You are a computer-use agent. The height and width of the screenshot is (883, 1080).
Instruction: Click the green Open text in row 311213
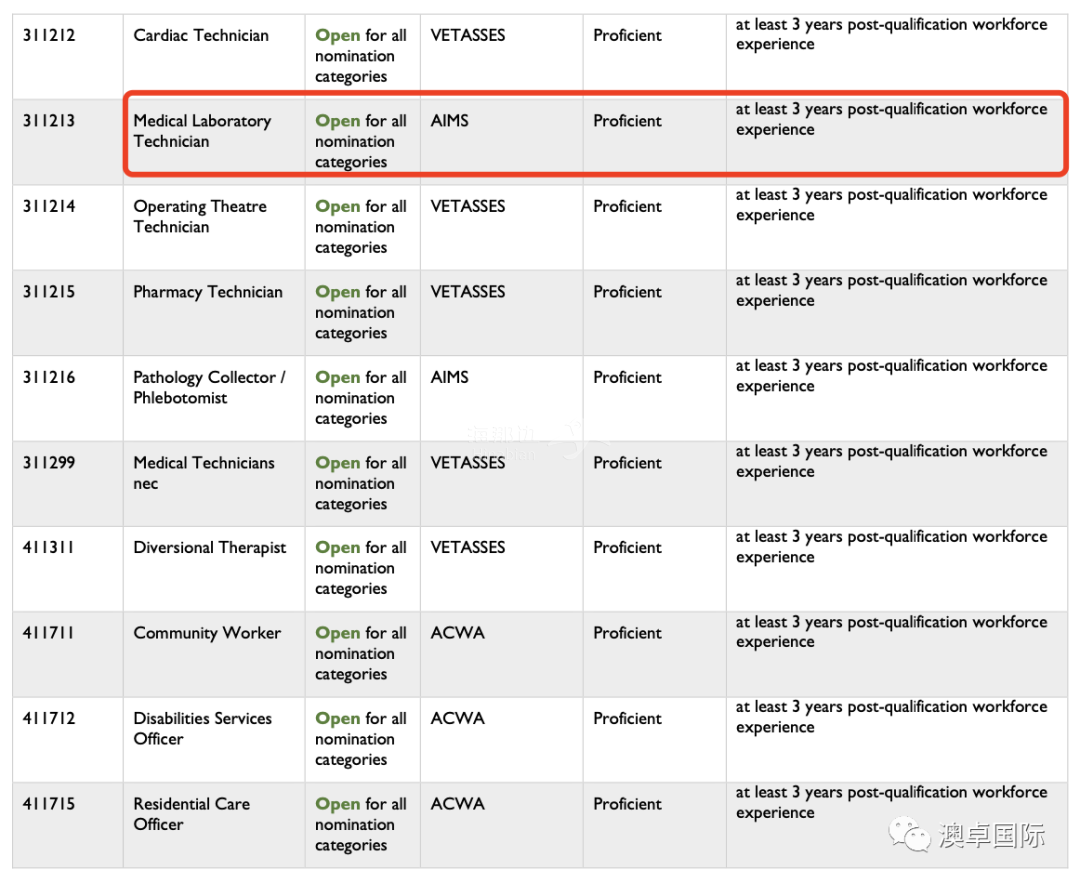337,121
